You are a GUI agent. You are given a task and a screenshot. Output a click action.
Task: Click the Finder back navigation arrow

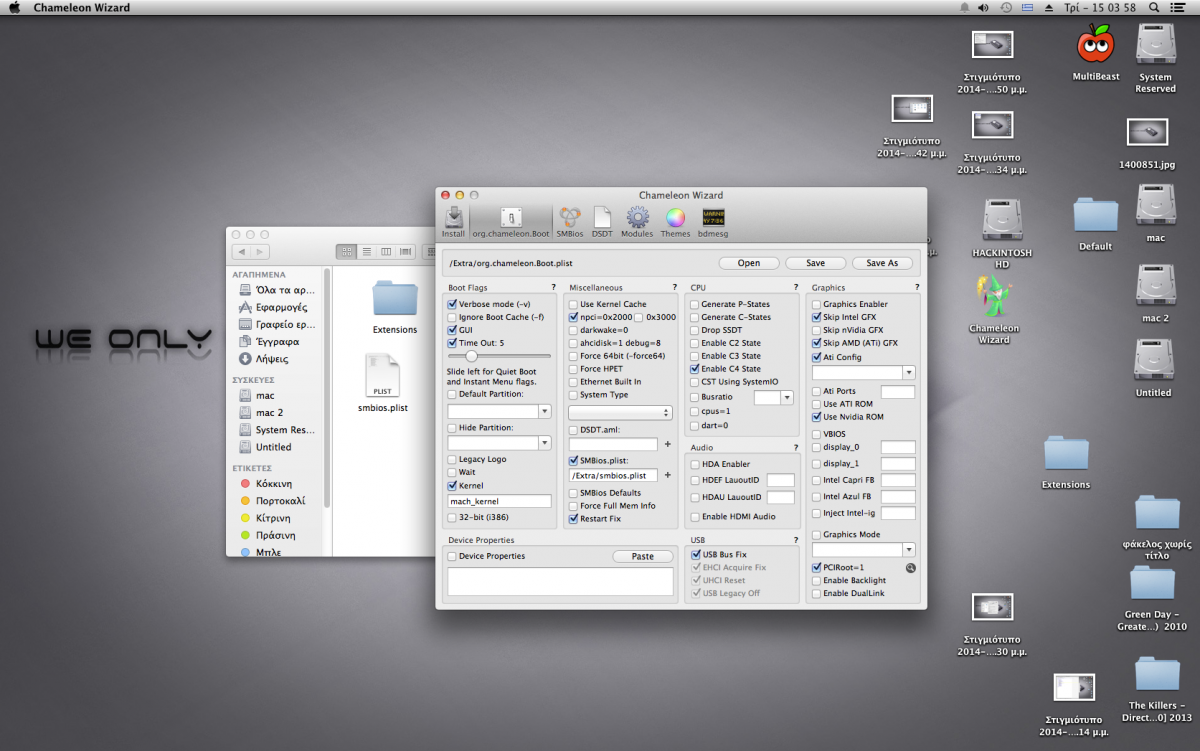pyautogui.click(x=242, y=252)
